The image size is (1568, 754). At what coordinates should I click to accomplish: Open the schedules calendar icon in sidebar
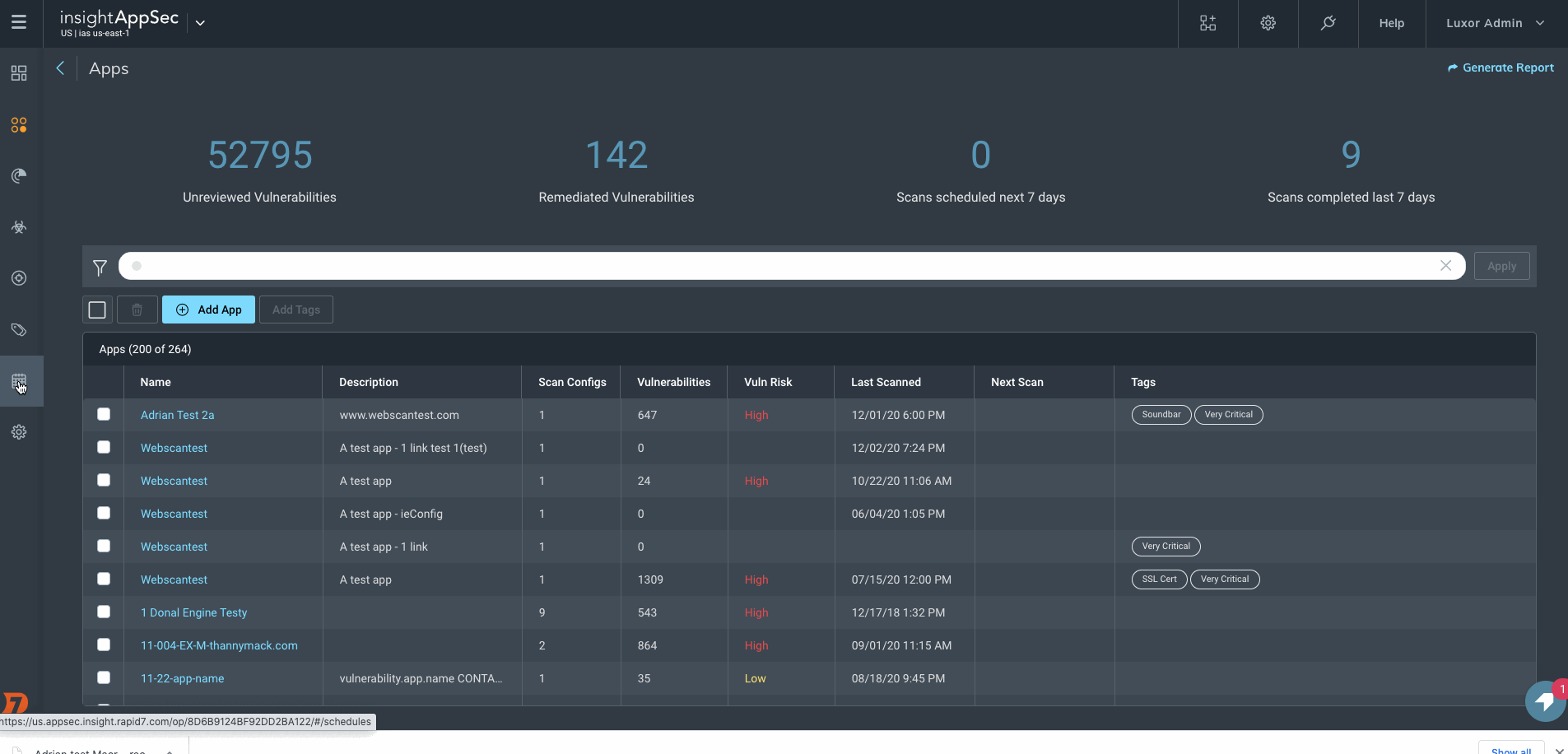19,381
